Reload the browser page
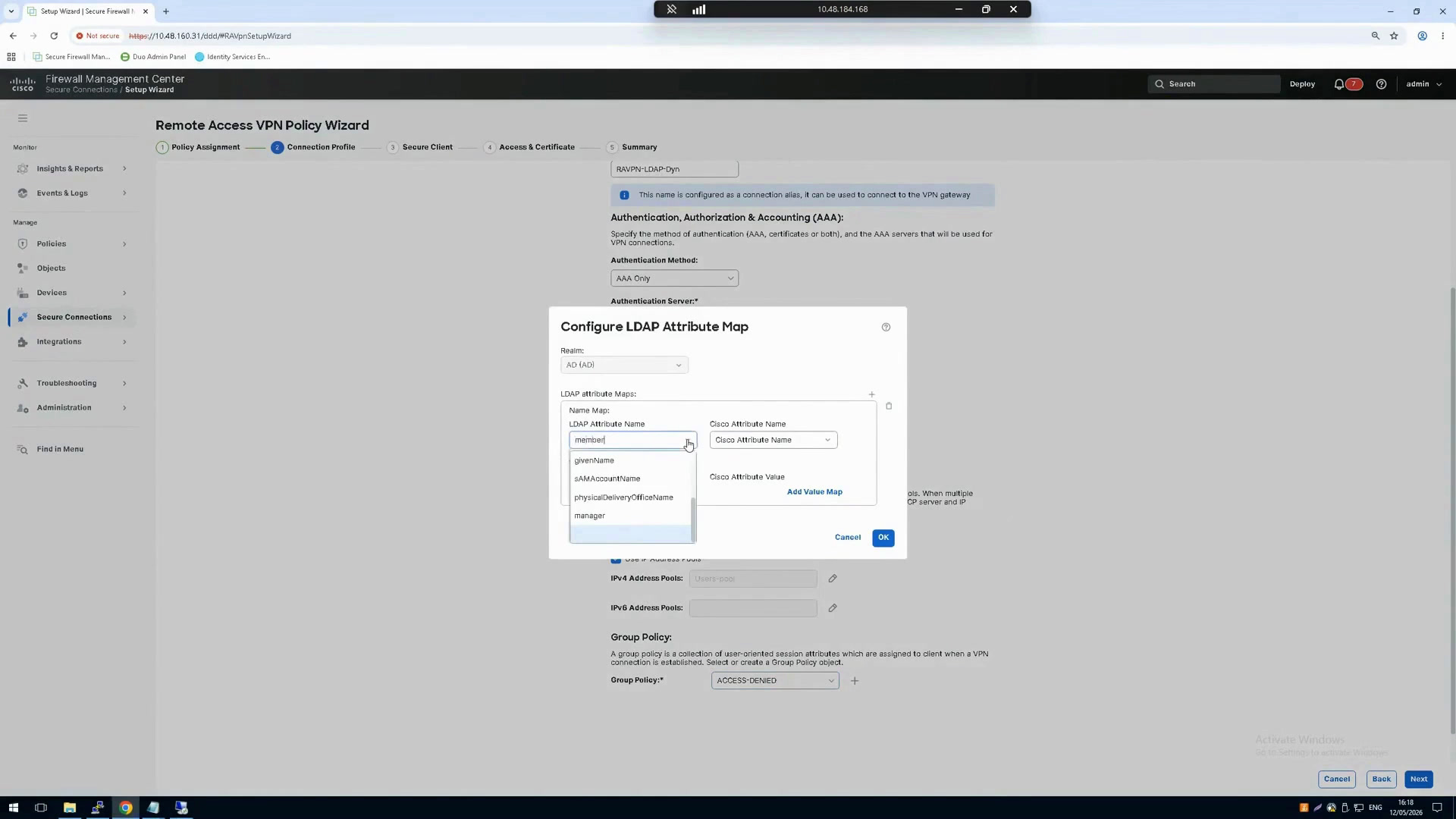Image resolution: width=1456 pixels, height=819 pixels. tap(54, 36)
